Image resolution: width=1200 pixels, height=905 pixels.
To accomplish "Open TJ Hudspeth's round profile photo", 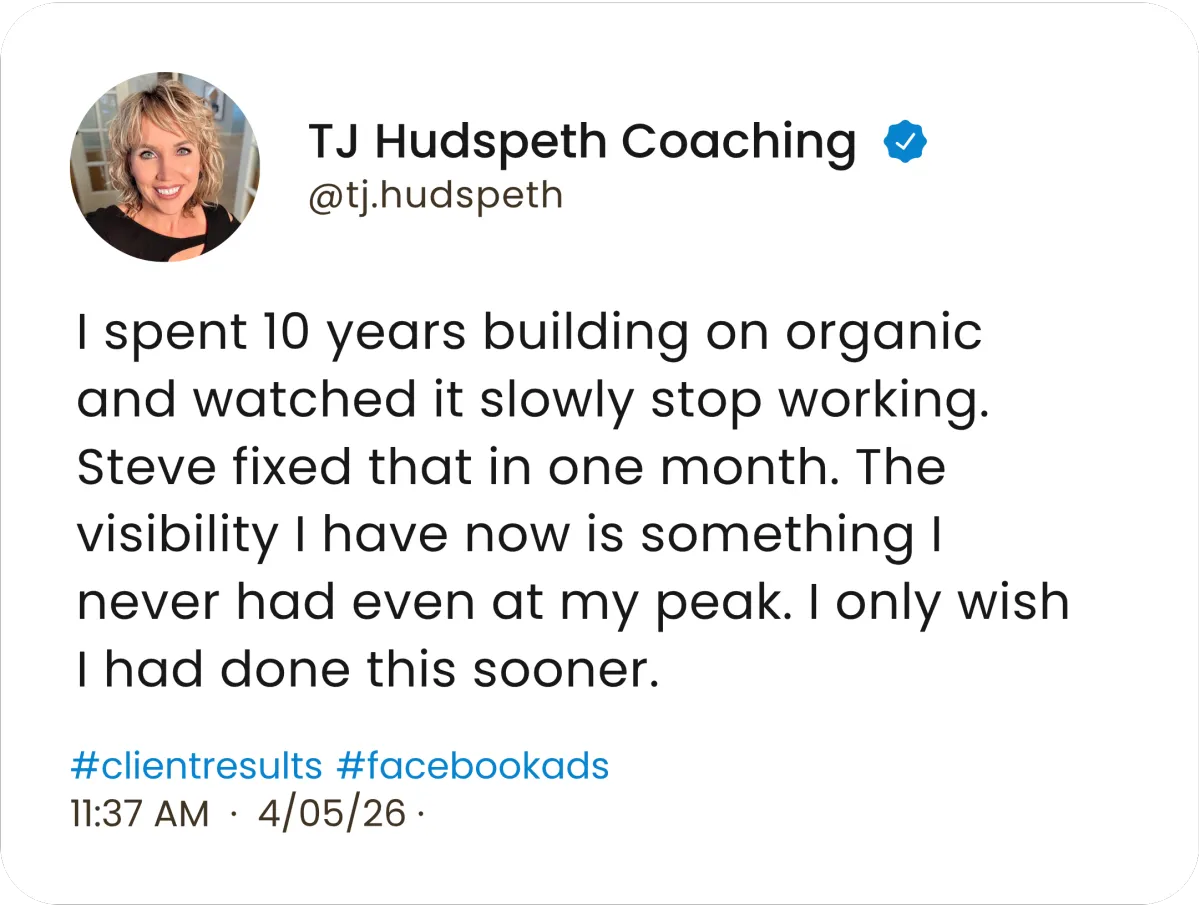I will pyautogui.click(x=165, y=167).
